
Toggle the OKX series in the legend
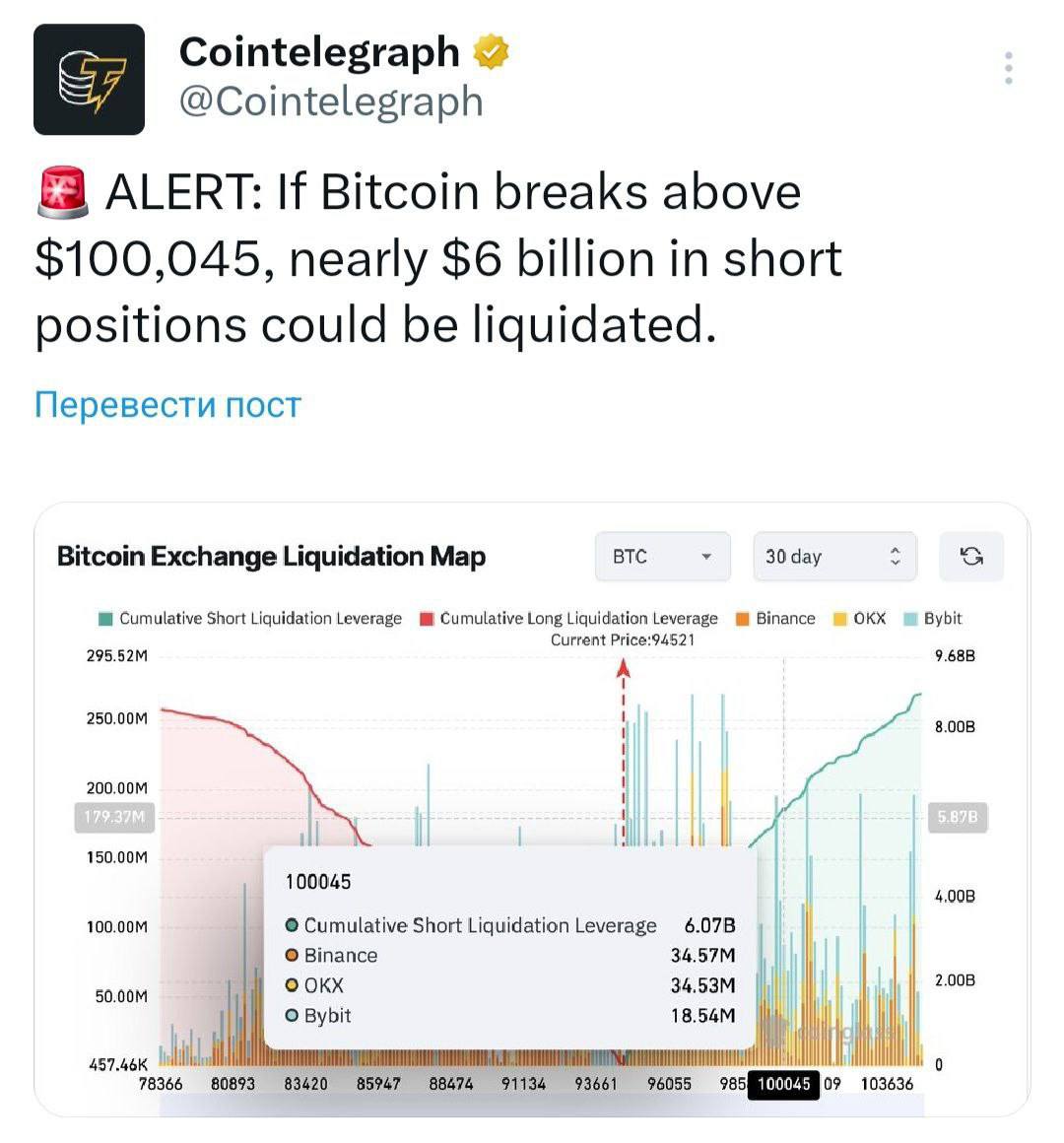(x=857, y=619)
